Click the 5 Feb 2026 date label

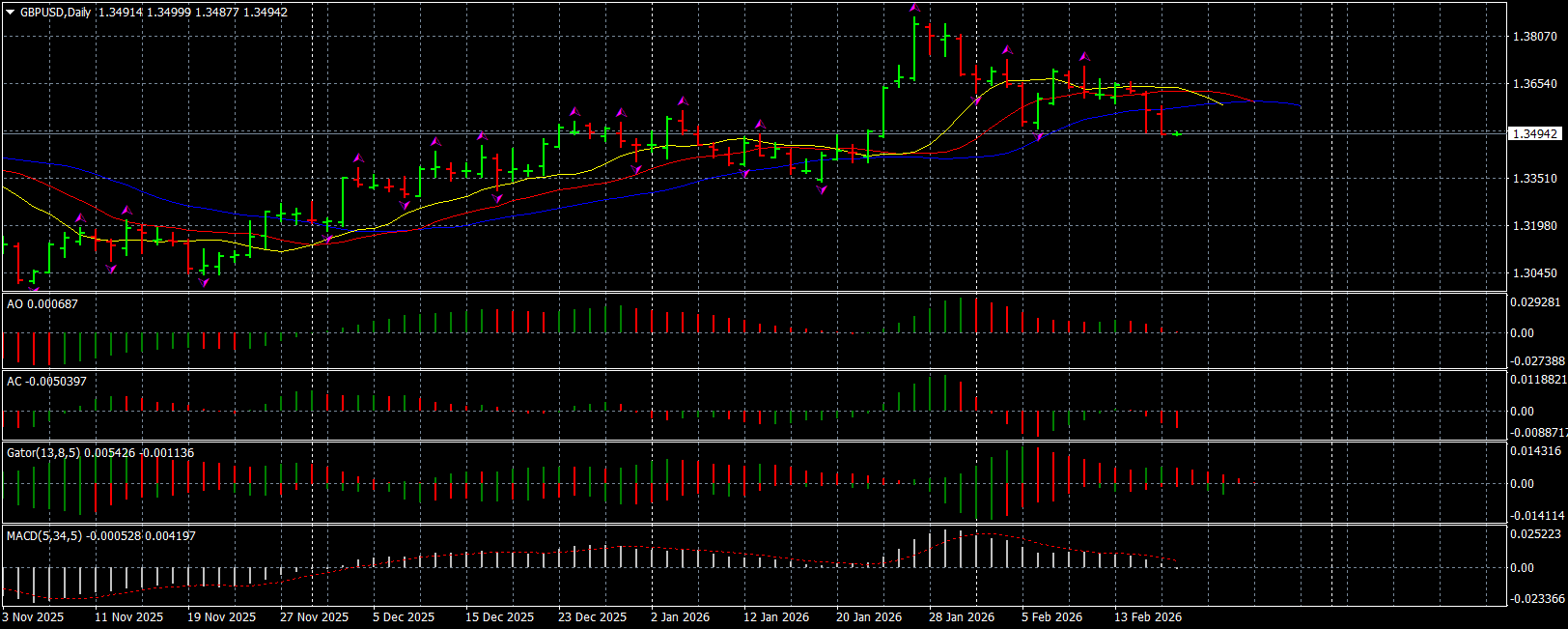click(x=1051, y=616)
